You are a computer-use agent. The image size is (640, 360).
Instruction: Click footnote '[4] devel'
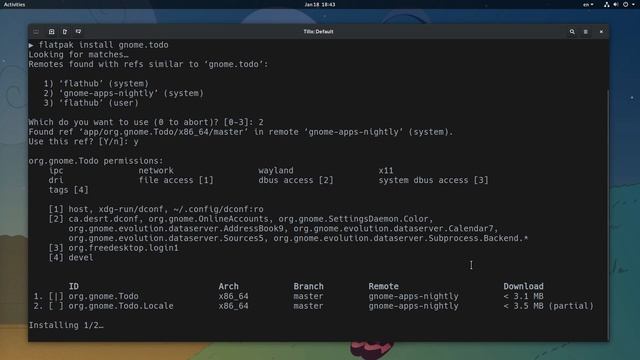tap(71, 258)
